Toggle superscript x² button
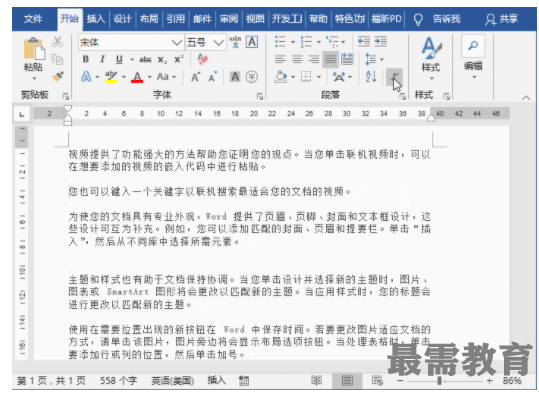 tap(178, 59)
